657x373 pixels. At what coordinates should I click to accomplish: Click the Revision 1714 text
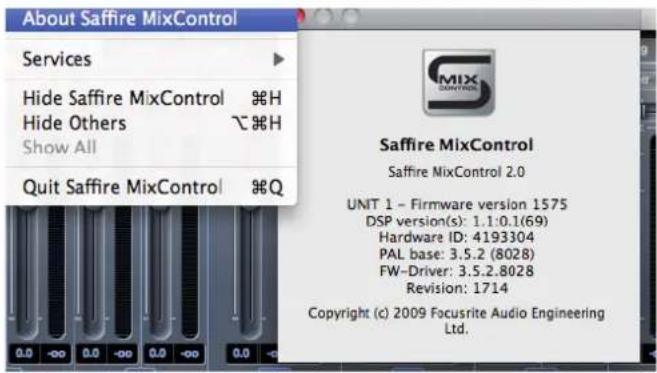point(457,288)
